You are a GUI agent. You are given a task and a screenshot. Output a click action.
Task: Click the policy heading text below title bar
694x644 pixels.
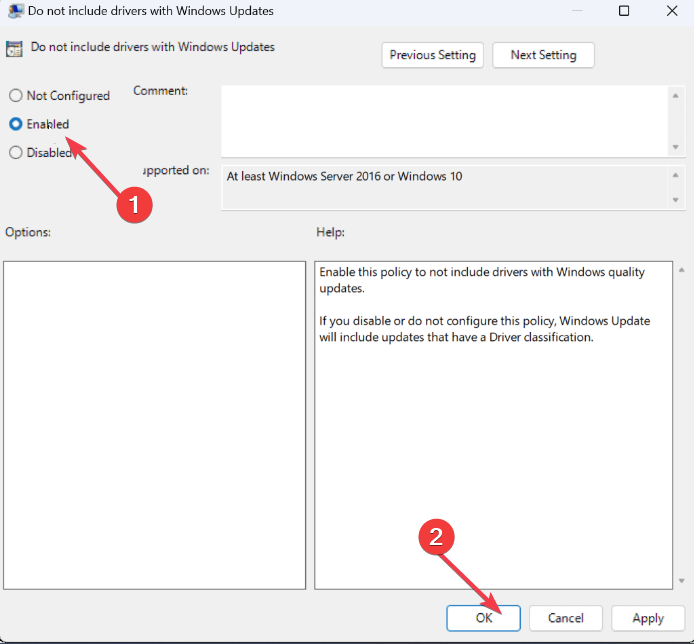[x=153, y=47]
